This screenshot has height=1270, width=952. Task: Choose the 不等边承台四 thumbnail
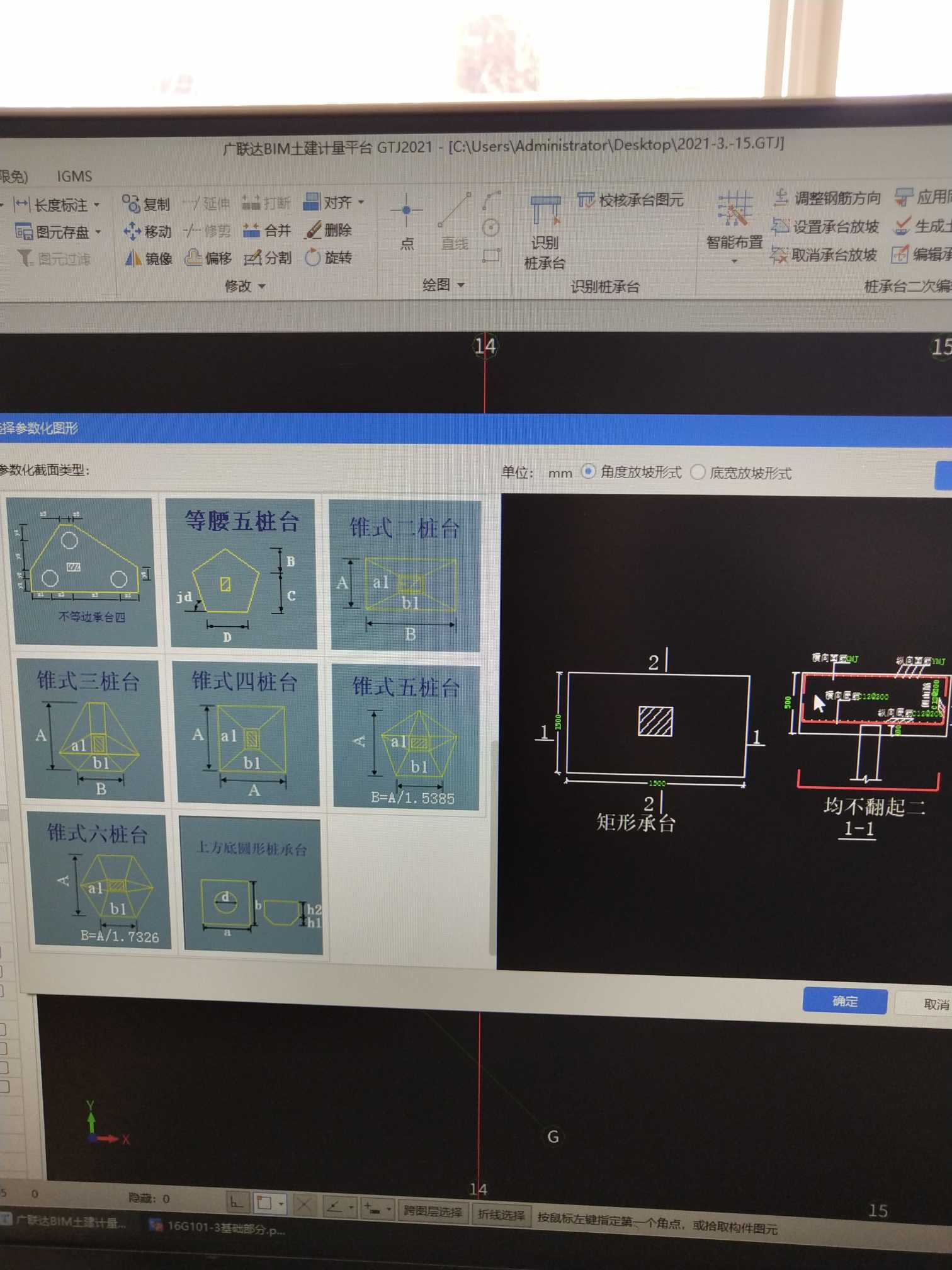82,571
